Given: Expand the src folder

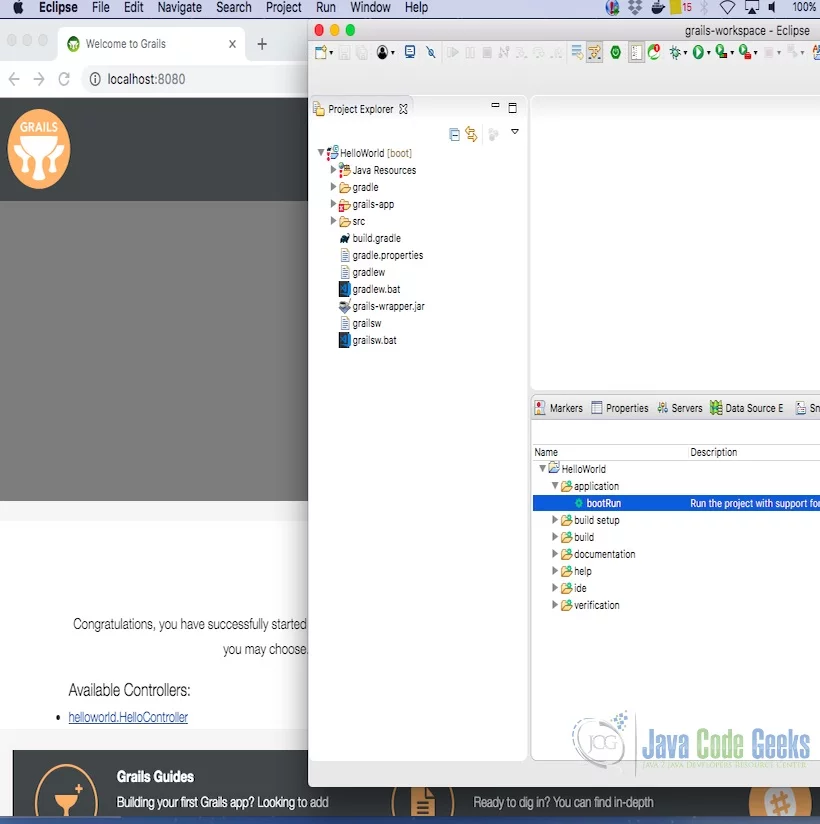Looking at the screenshot, I should coord(333,221).
